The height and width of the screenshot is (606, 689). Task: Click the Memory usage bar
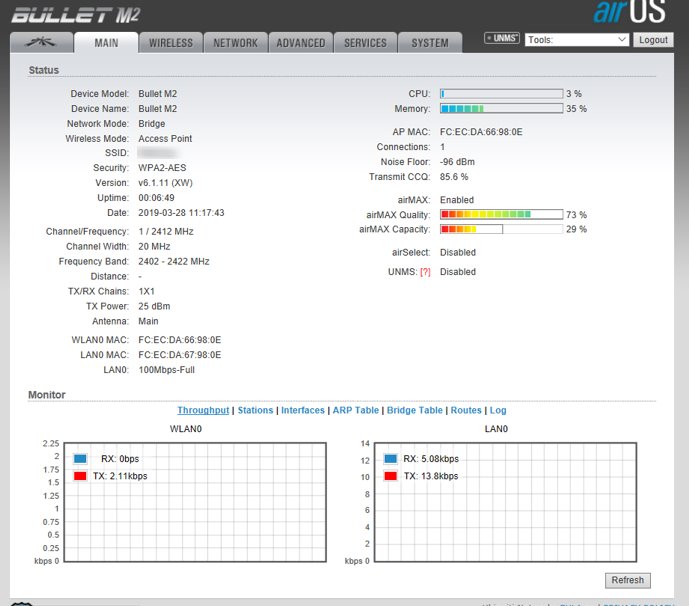point(501,109)
